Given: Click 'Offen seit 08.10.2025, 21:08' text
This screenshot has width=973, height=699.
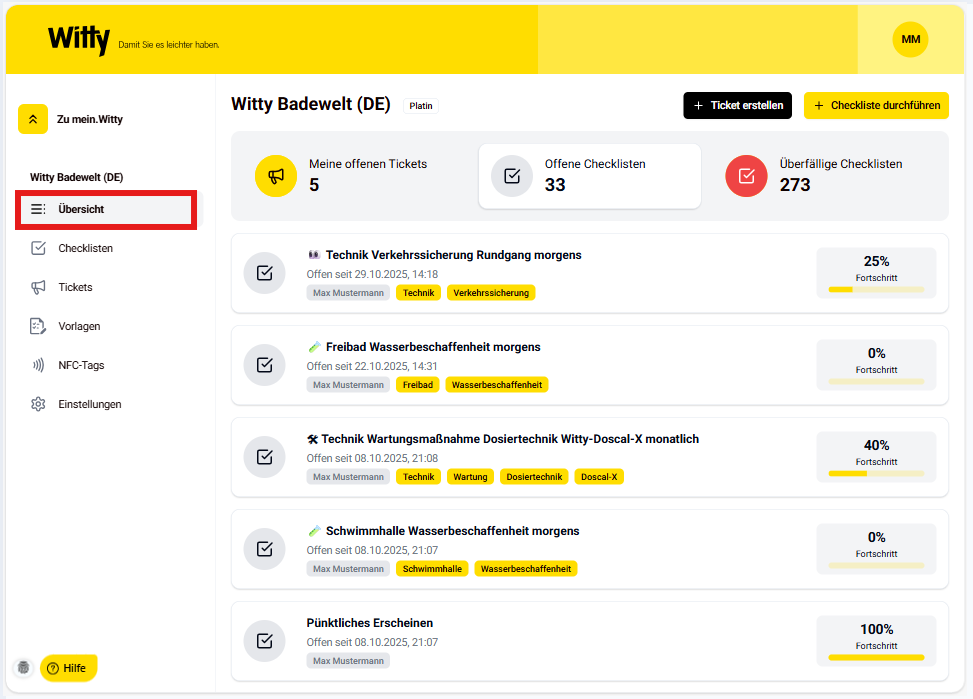Looking at the screenshot, I should click(372, 458).
